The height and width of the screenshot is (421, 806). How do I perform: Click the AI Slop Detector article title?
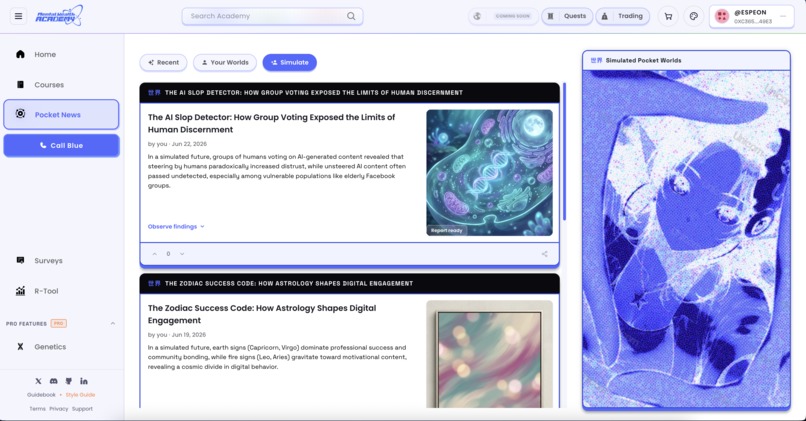tap(271, 123)
